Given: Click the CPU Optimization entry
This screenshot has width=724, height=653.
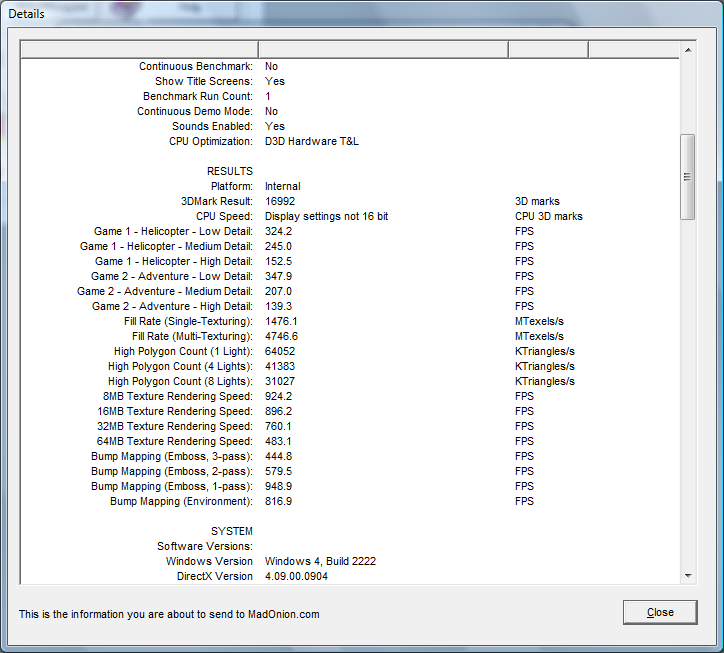Looking at the screenshot, I should click(211, 141).
